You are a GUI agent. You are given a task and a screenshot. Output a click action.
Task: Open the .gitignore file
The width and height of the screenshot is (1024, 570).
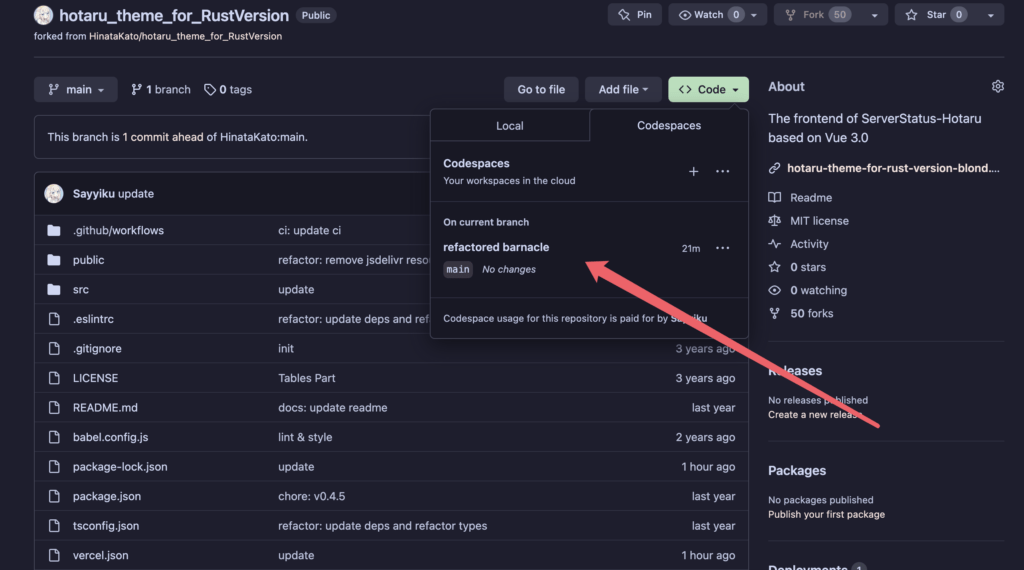pos(97,349)
